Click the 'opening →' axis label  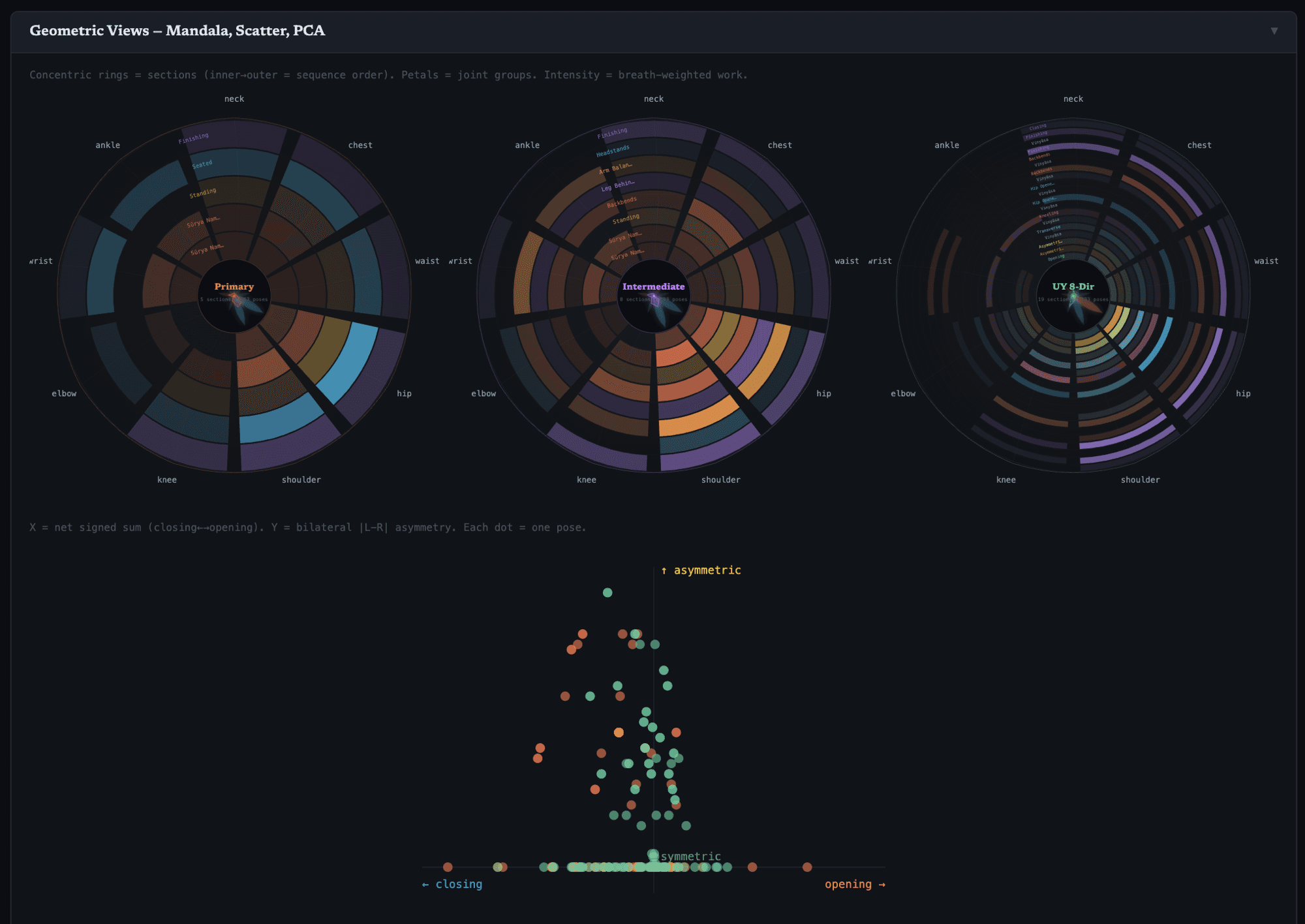855,884
